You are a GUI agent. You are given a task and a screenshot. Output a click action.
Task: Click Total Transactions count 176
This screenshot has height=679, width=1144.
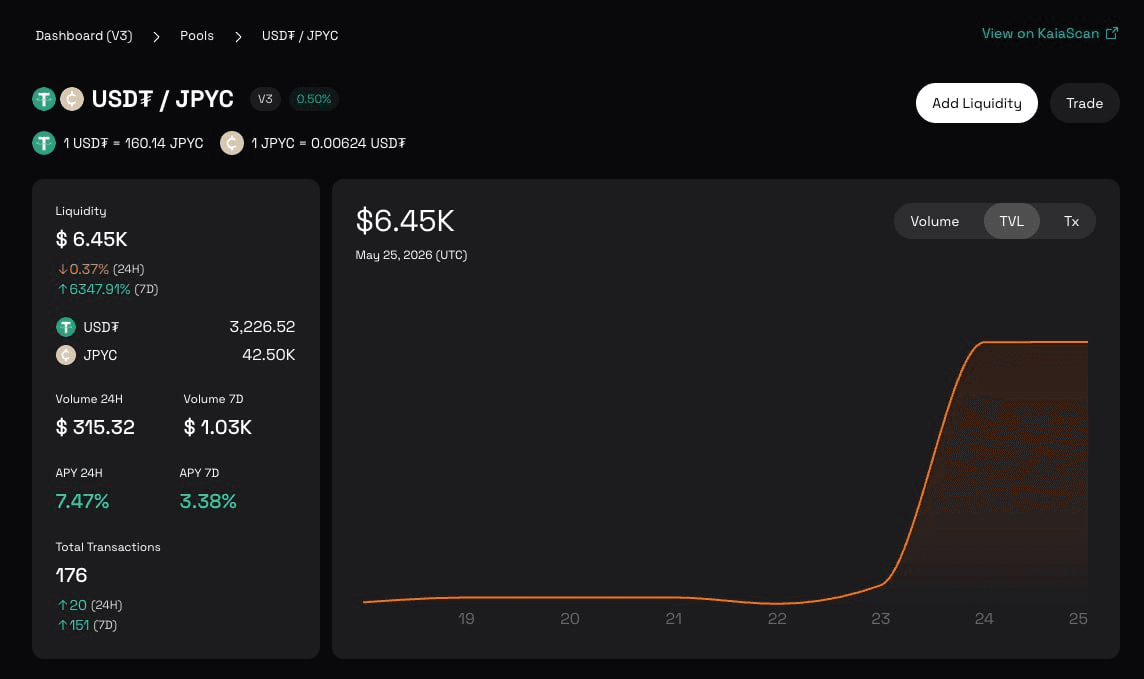(x=72, y=575)
